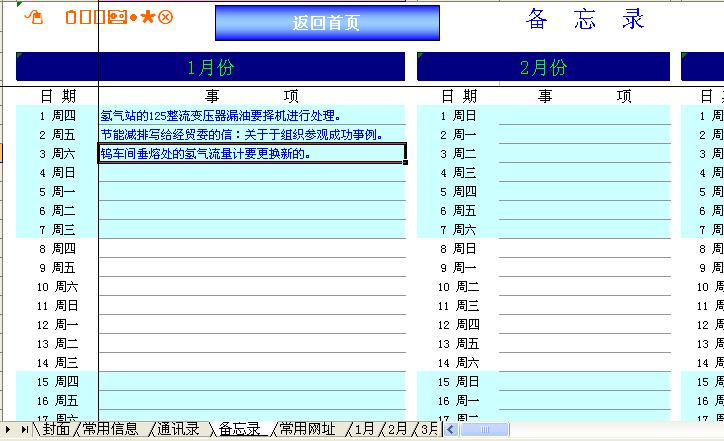Click the orange clipboard icon
This screenshot has height=441, width=724.
pos(71,17)
